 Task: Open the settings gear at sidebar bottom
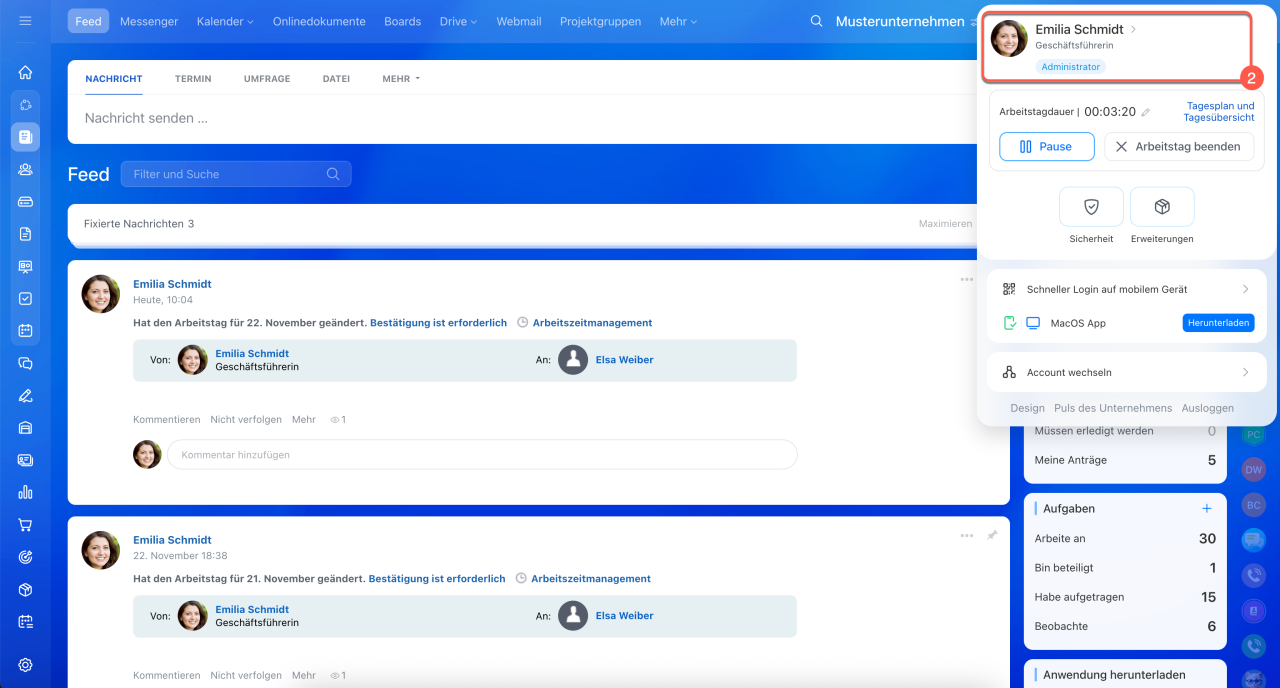pyautogui.click(x=25, y=665)
